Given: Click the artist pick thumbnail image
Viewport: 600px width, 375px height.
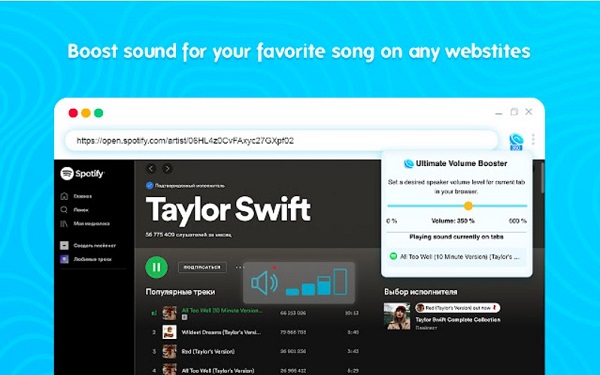Looking at the screenshot, I should tap(397, 316).
